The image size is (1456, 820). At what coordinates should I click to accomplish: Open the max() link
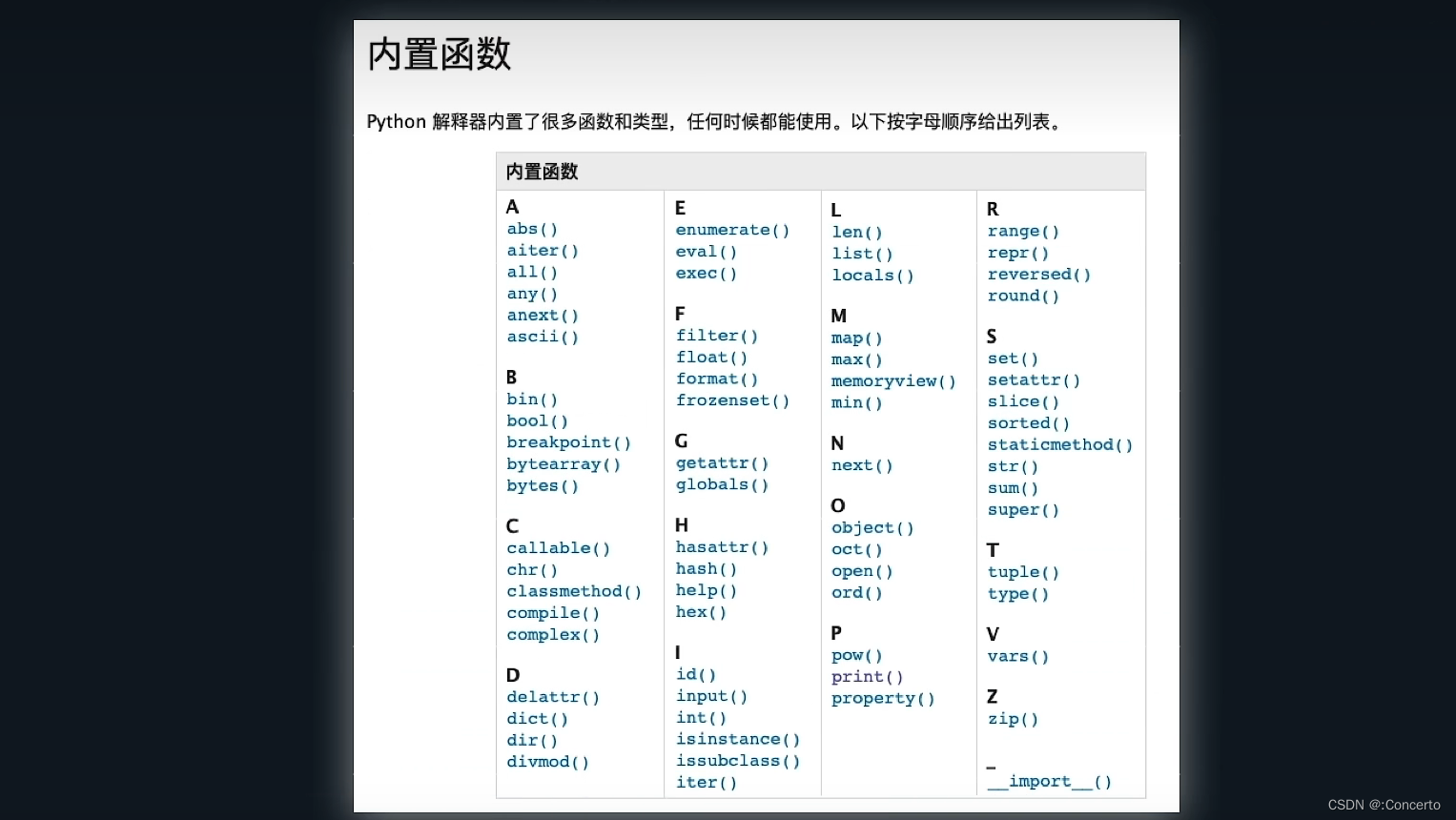tap(857, 359)
